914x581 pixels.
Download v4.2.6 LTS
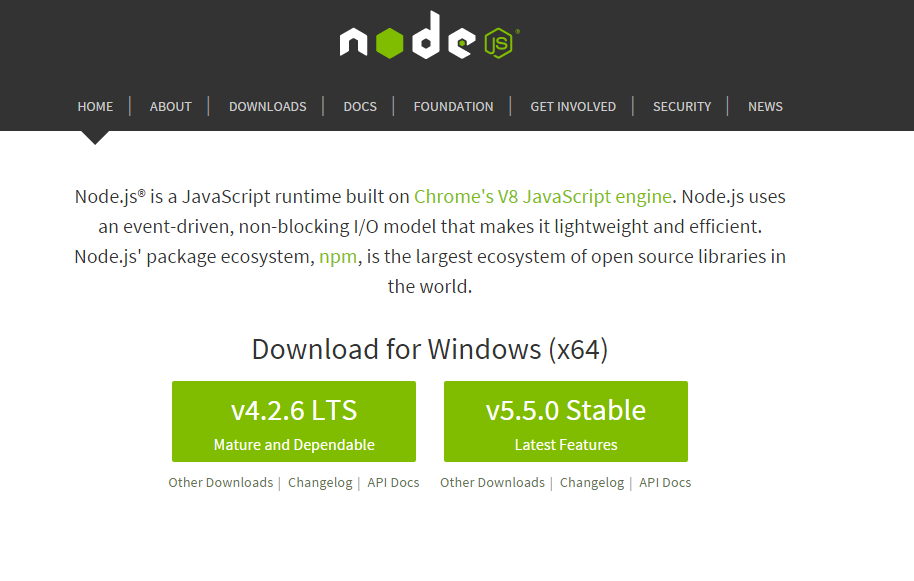(x=294, y=421)
